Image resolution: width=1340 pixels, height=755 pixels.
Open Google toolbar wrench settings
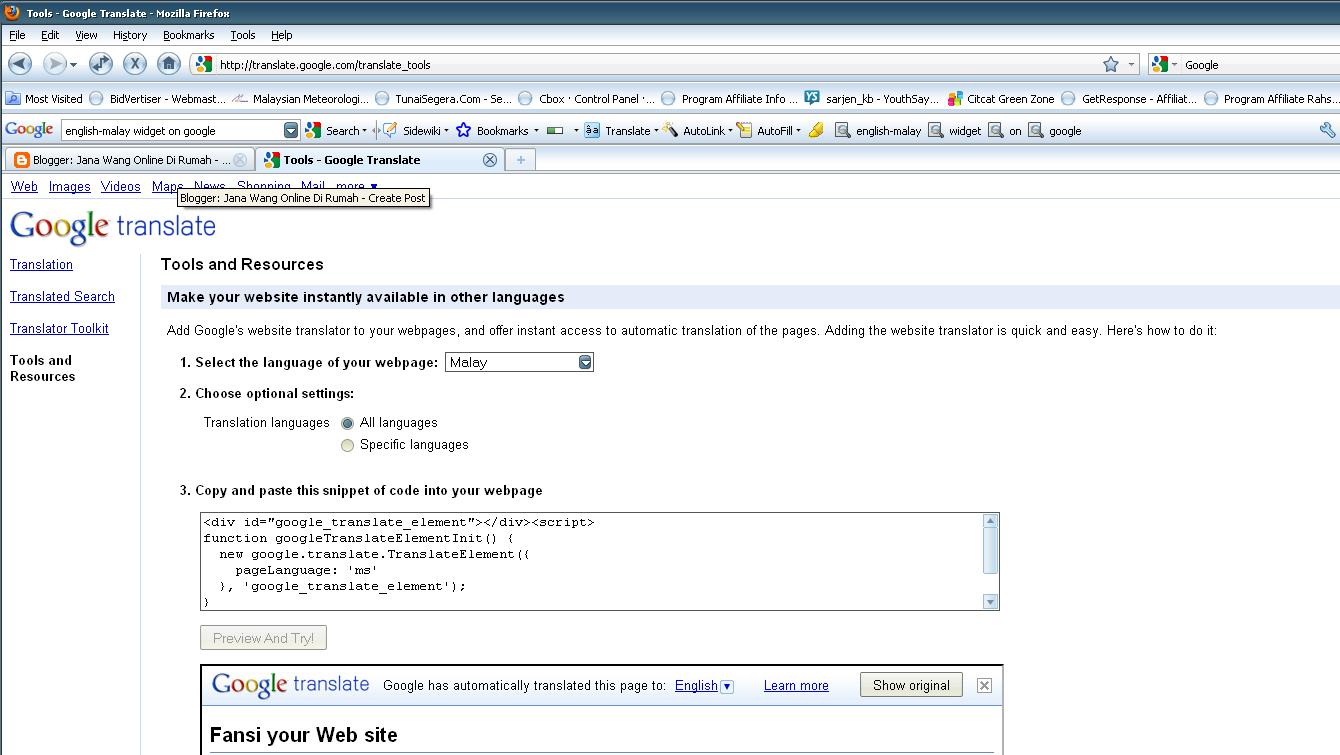coord(1327,130)
